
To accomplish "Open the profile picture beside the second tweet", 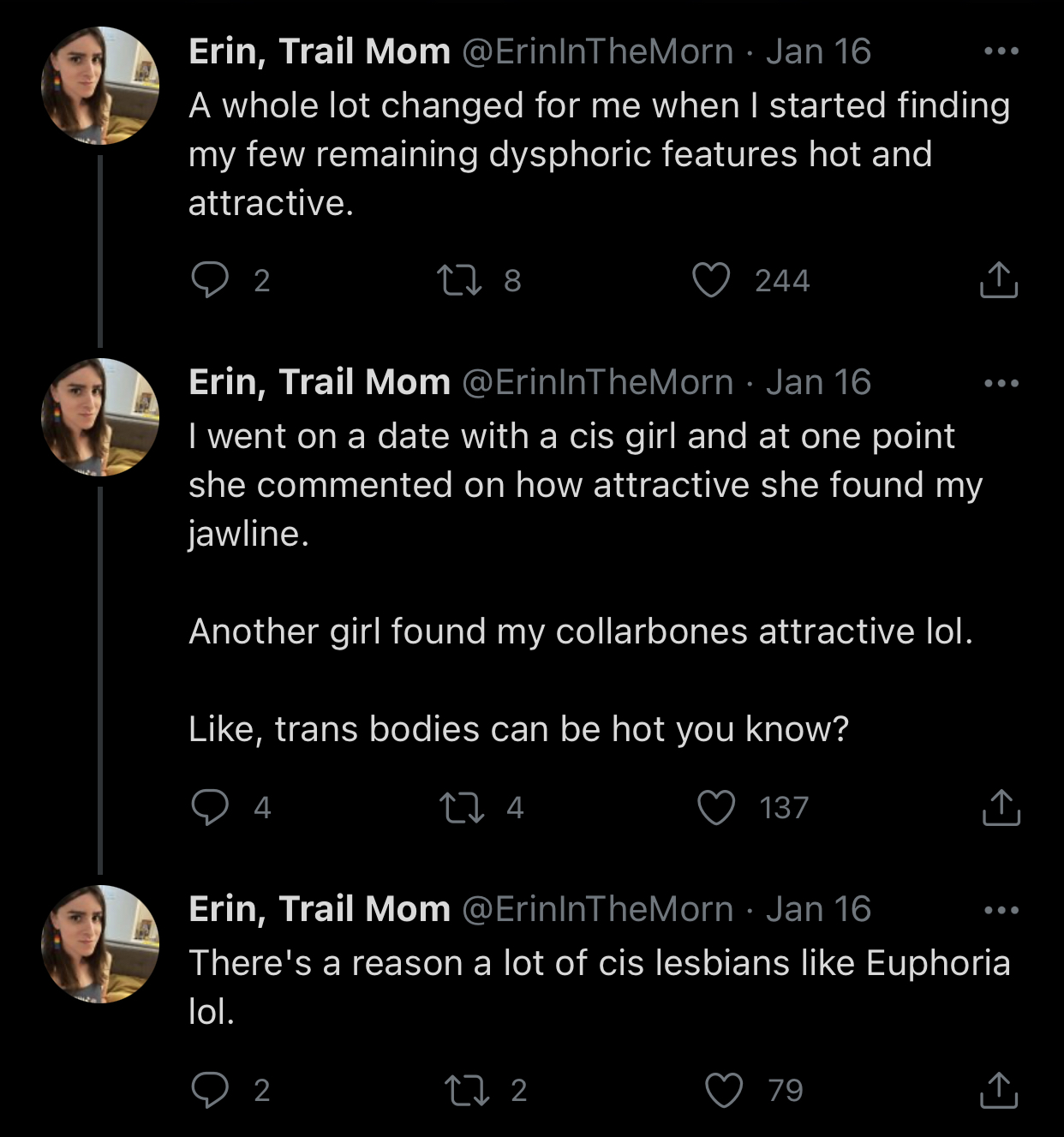I will 100,417.
